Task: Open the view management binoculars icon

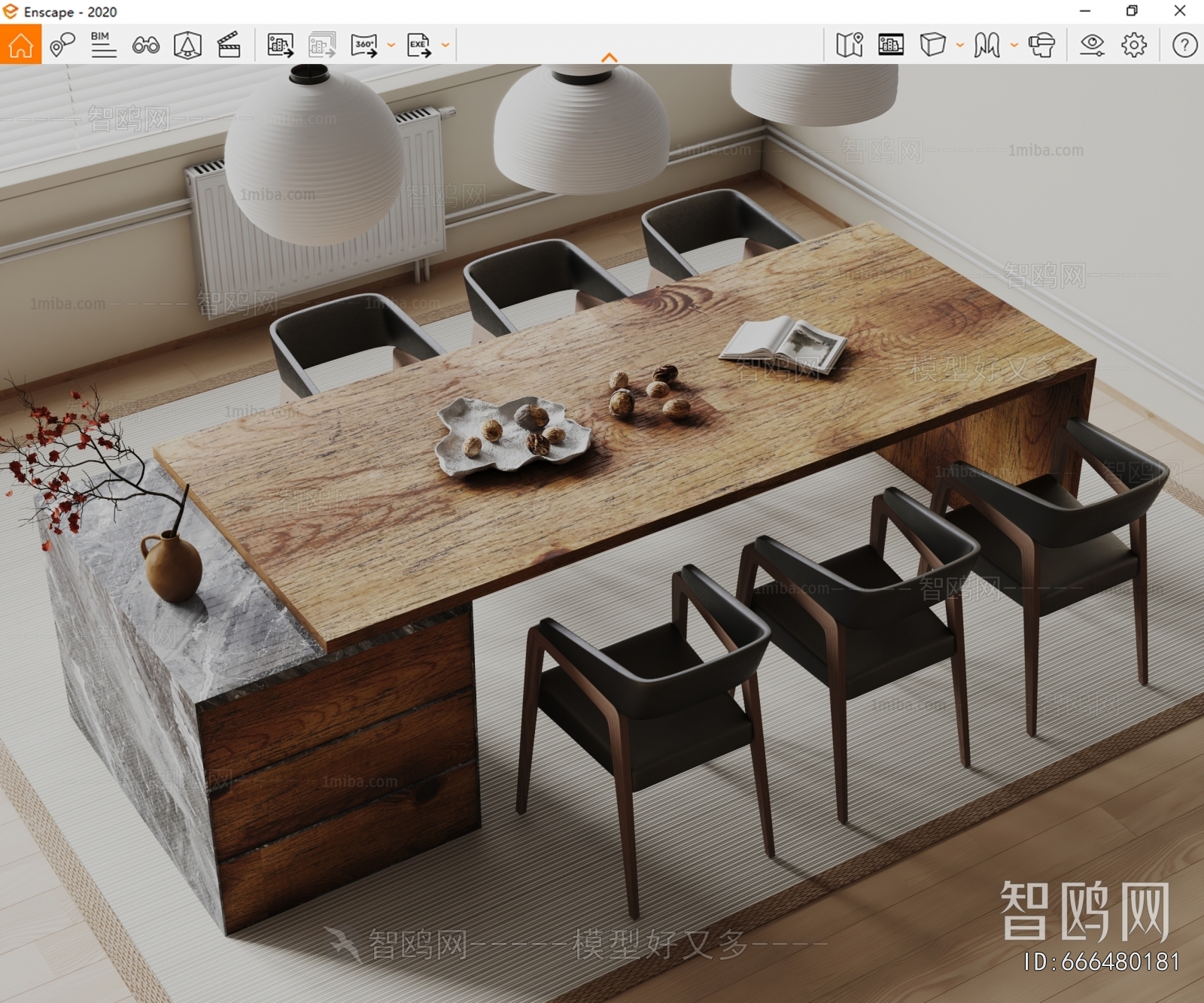Action: click(x=146, y=45)
